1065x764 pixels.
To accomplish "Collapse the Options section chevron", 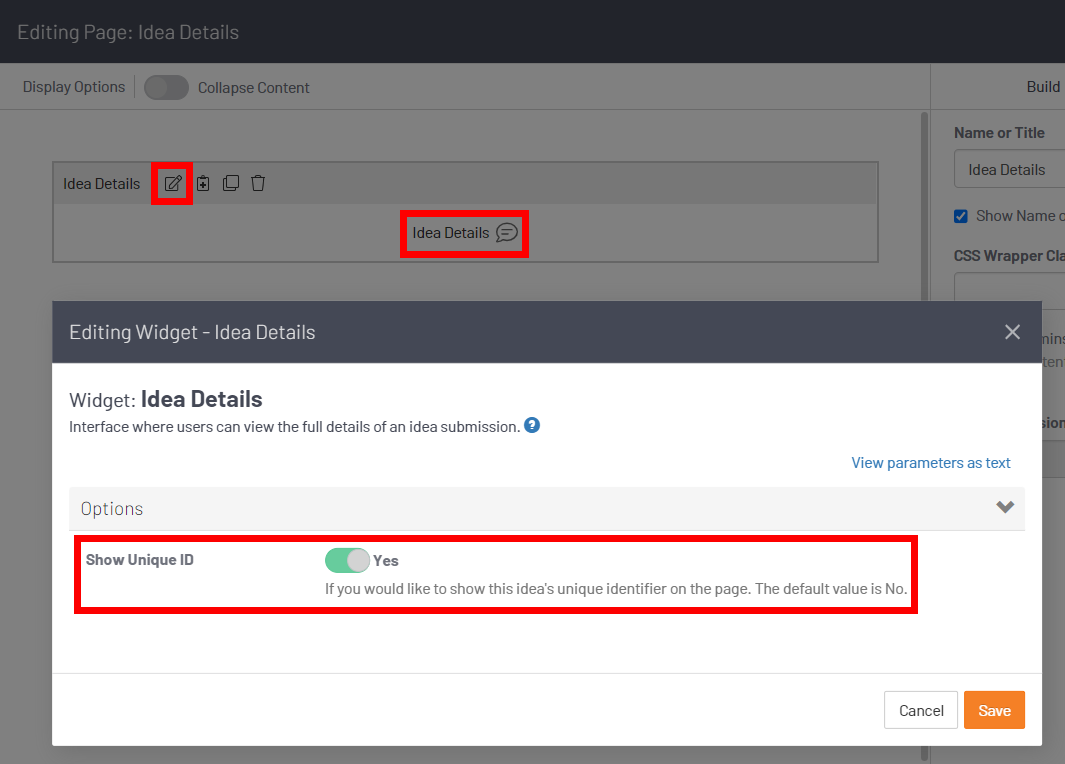I will 1005,508.
